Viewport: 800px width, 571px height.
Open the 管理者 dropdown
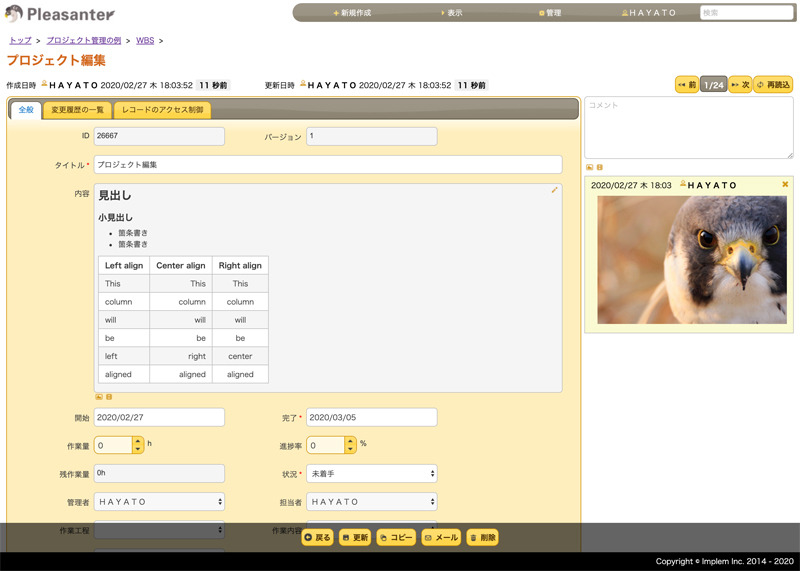coord(159,502)
